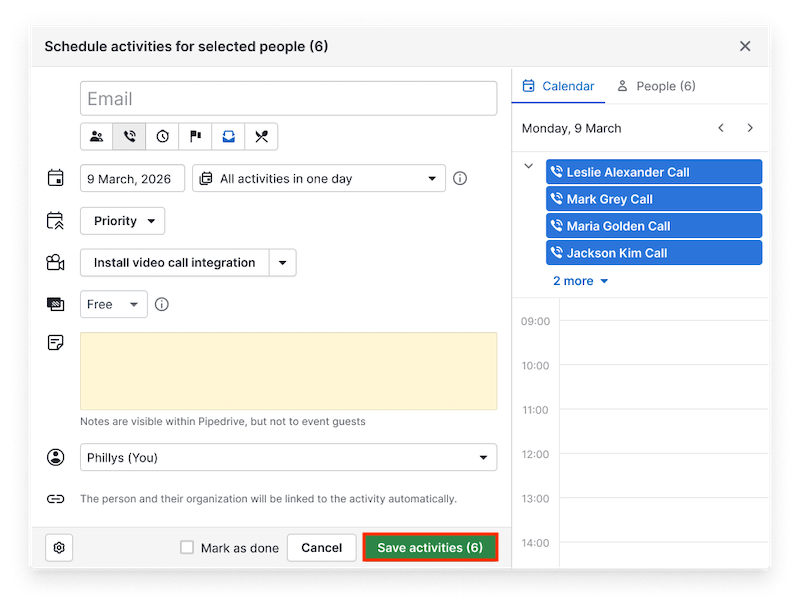
Task: Go to next day in calendar
Action: coord(750,128)
